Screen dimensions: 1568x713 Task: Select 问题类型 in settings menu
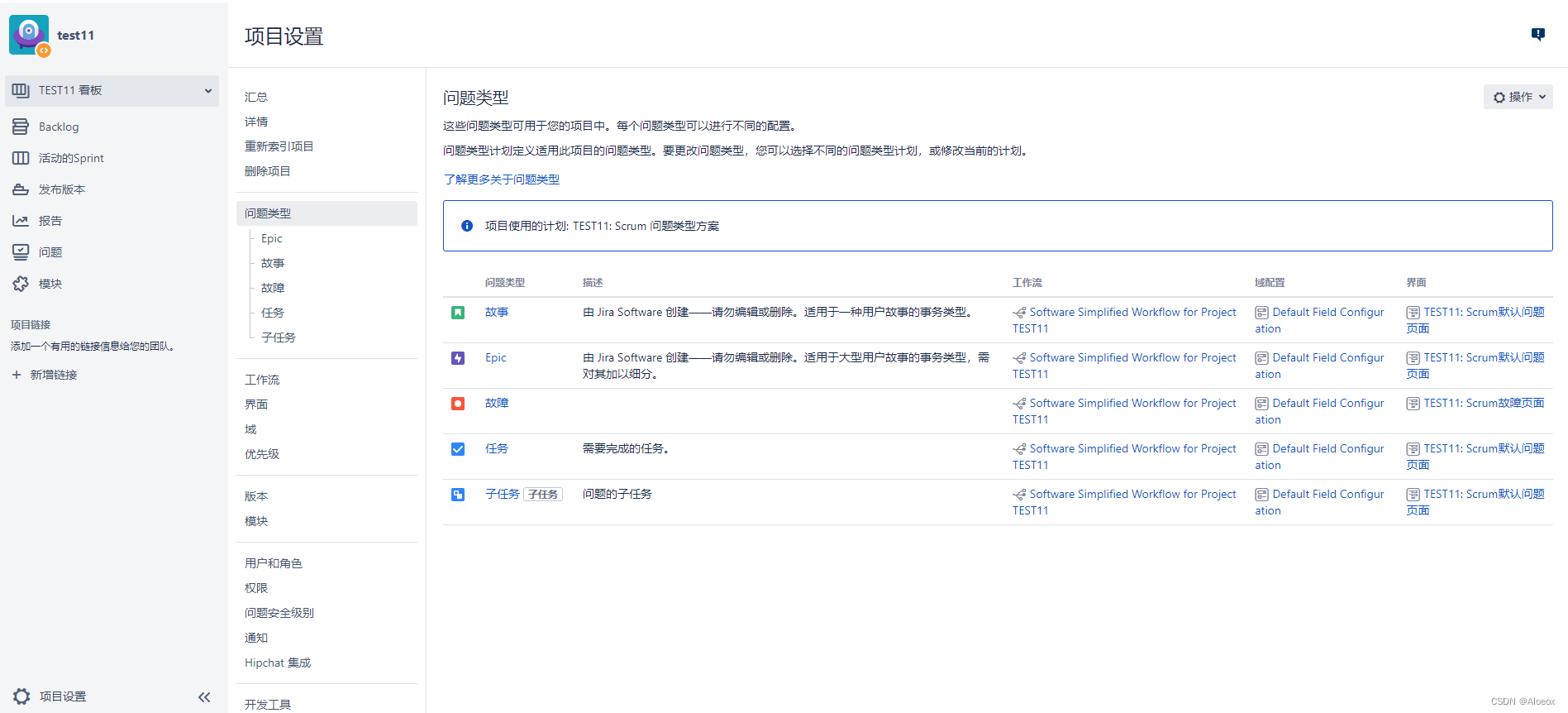(x=326, y=213)
